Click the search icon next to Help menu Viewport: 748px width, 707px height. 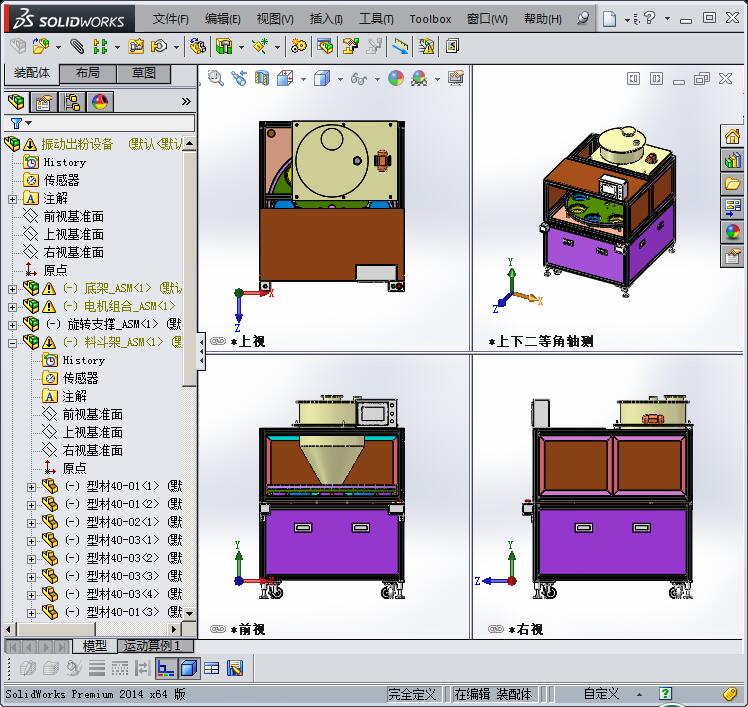[x=582, y=19]
